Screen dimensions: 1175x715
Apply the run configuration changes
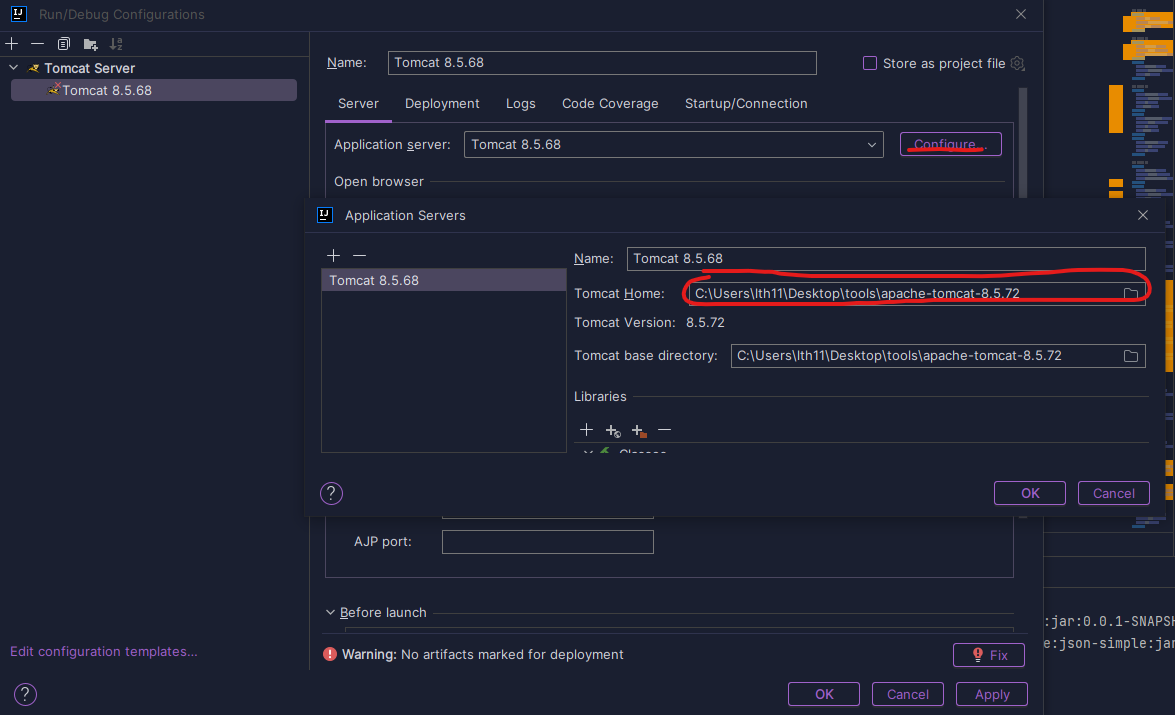click(x=991, y=694)
